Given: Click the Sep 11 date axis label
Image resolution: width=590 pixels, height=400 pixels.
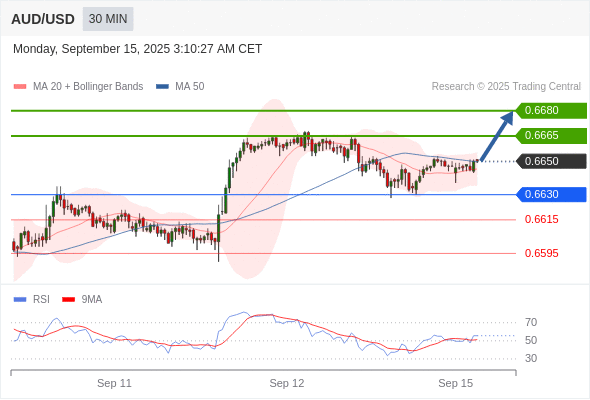Looking at the screenshot, I should (114, 383).
